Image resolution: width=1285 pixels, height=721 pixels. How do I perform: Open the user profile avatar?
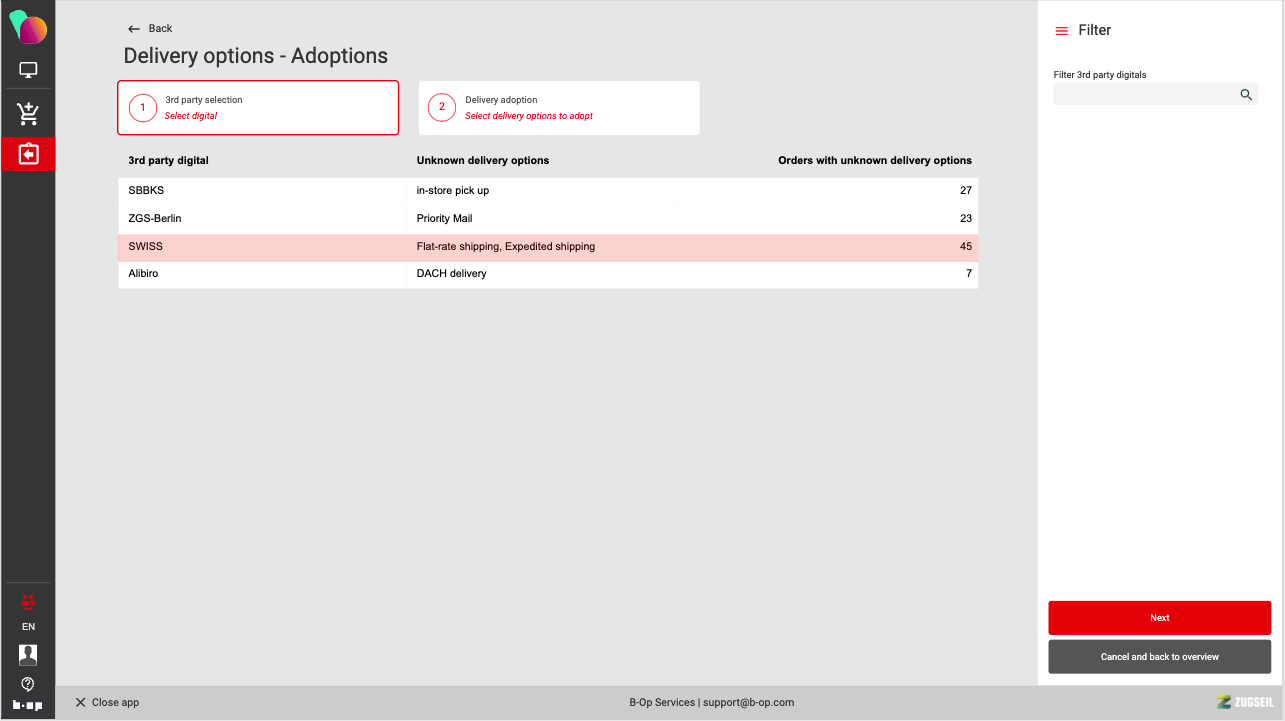point(28,654)
